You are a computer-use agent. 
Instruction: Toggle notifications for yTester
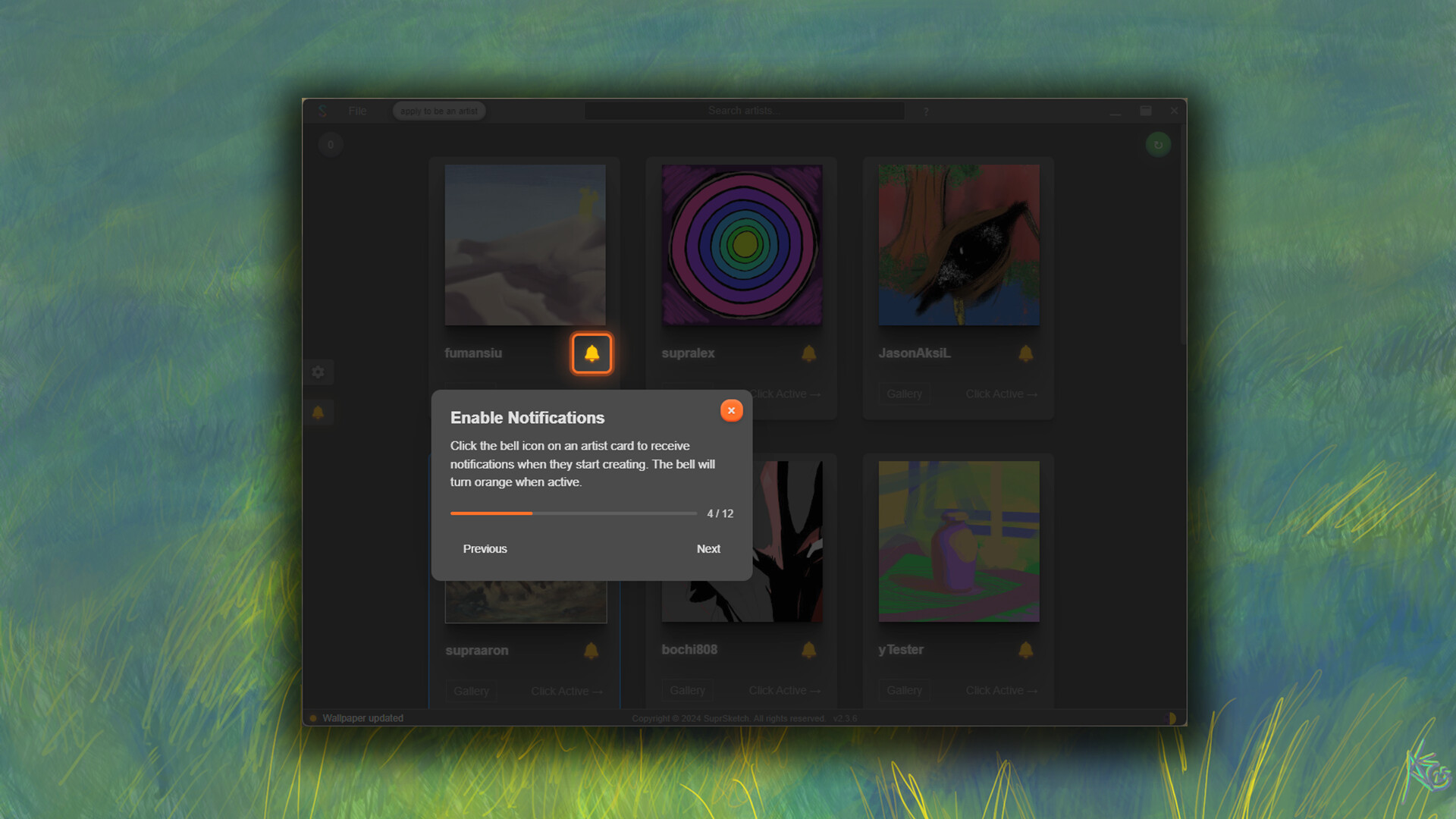pyautogui.click(x=1025, y=650)
